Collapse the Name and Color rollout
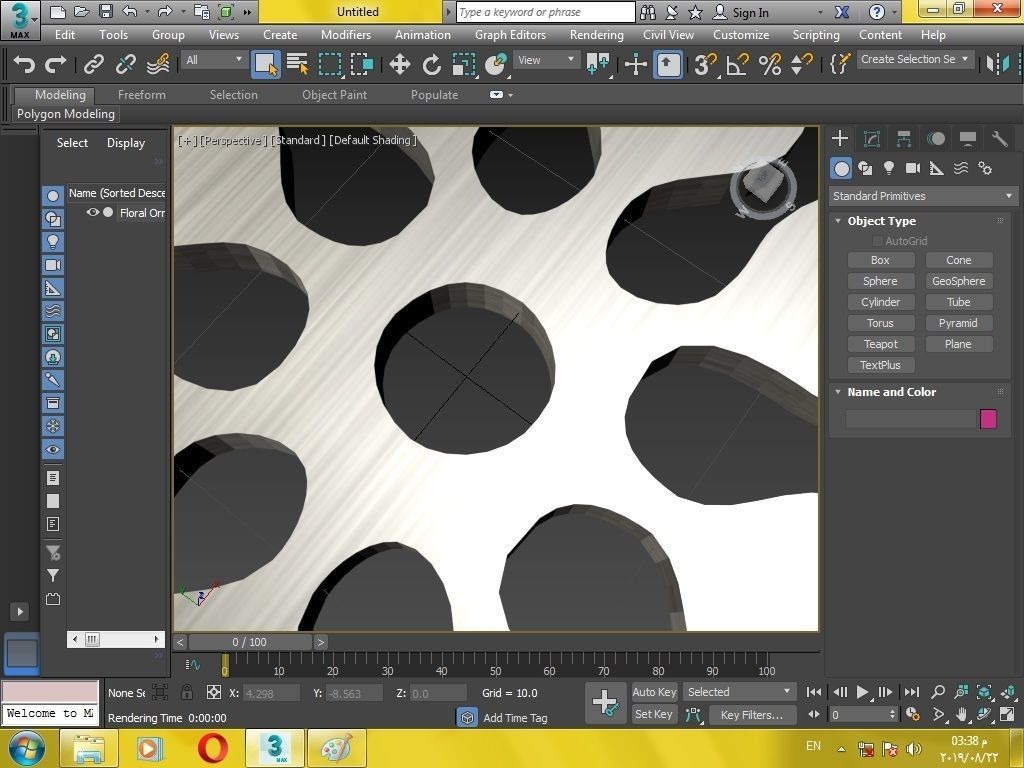 pos(838,392)
